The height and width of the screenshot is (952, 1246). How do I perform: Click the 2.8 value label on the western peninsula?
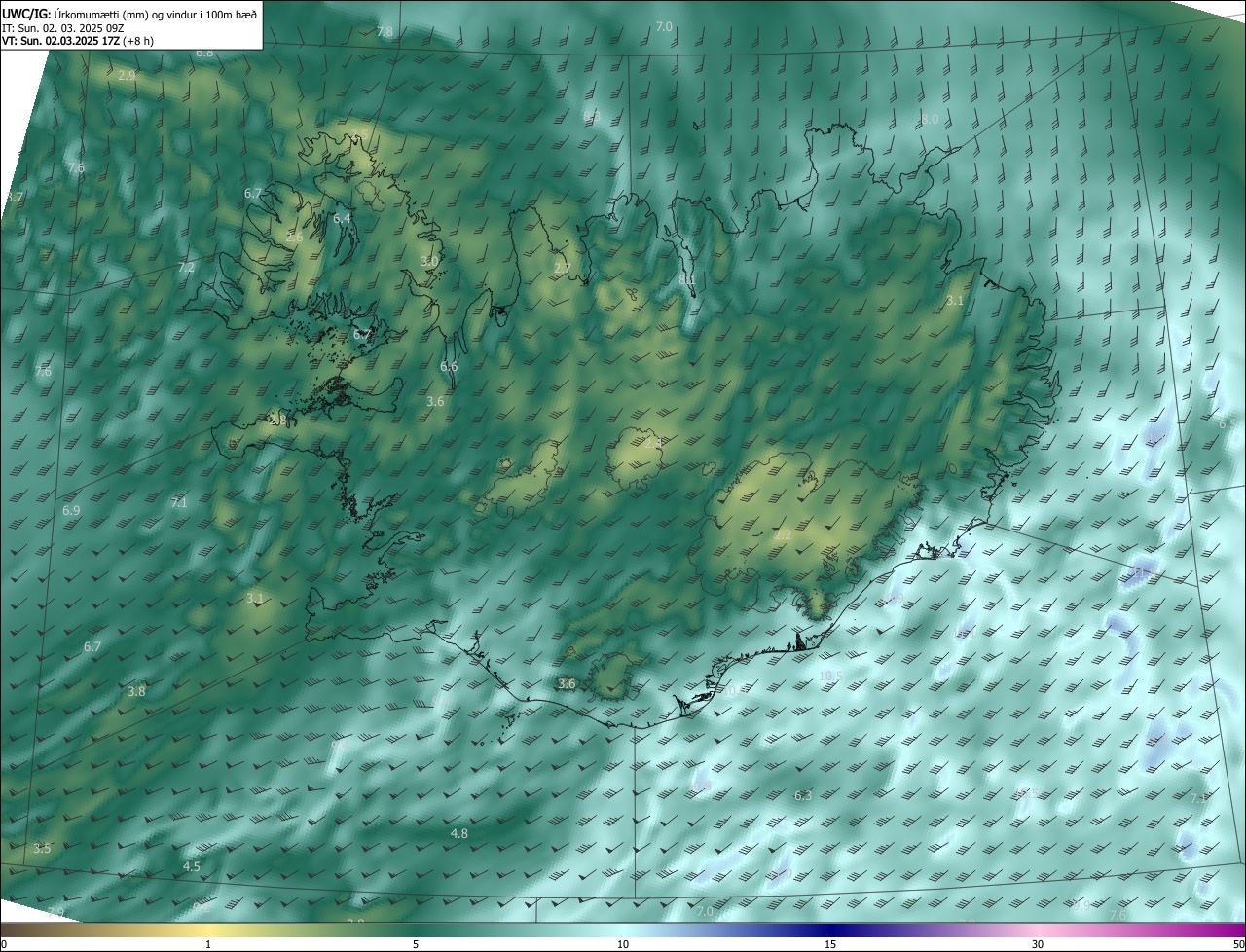click(277, 421)
